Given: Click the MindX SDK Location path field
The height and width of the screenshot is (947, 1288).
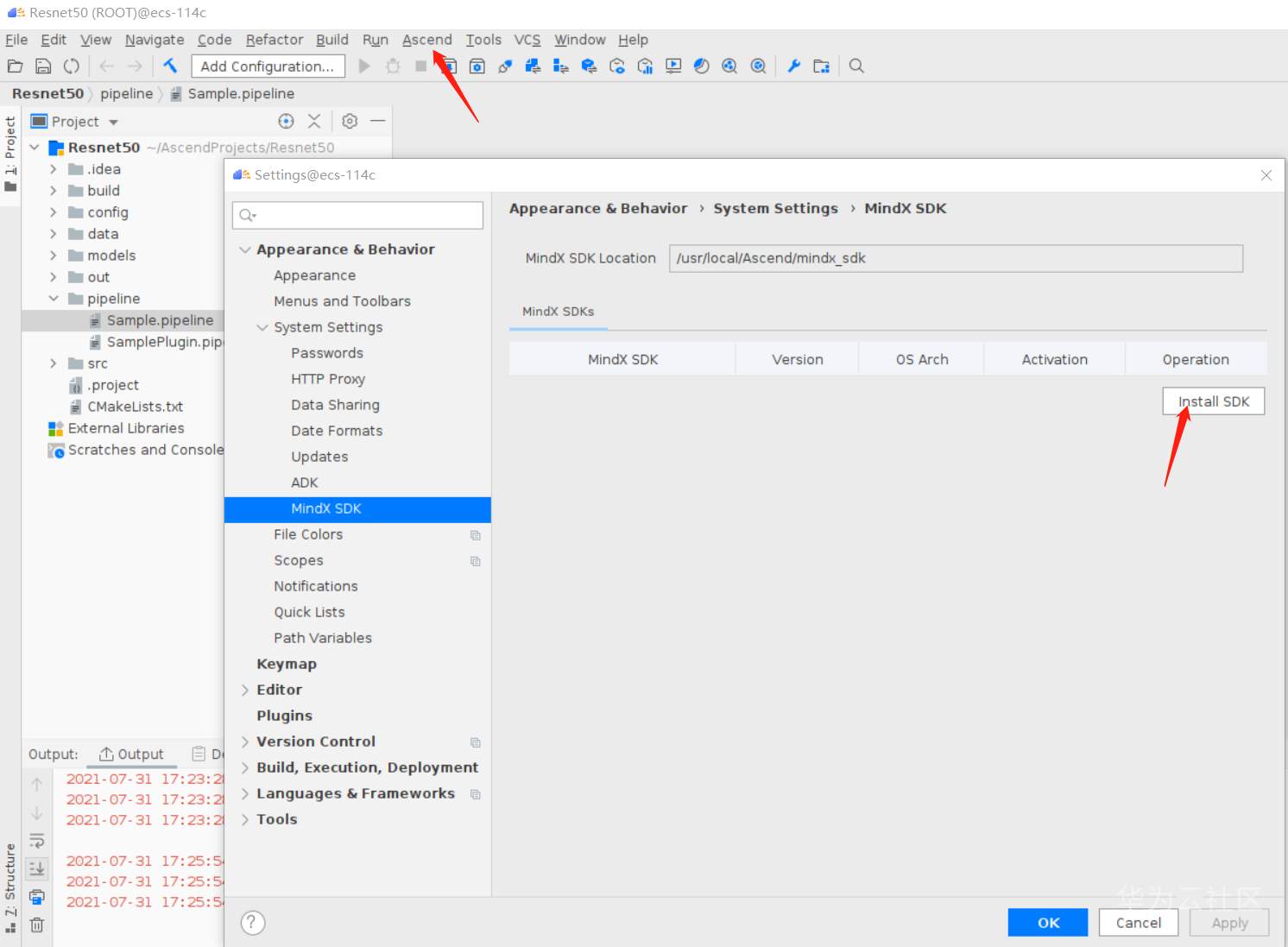Looking at the screenshot, I should tap(956, 258).
